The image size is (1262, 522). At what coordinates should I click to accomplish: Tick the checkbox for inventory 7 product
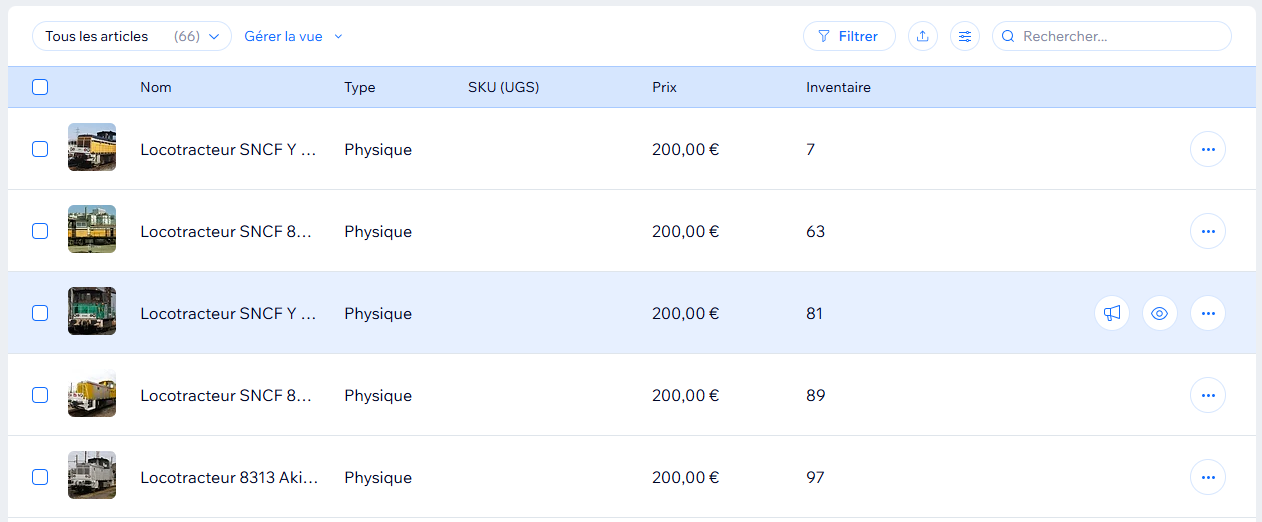pos(40,149)
